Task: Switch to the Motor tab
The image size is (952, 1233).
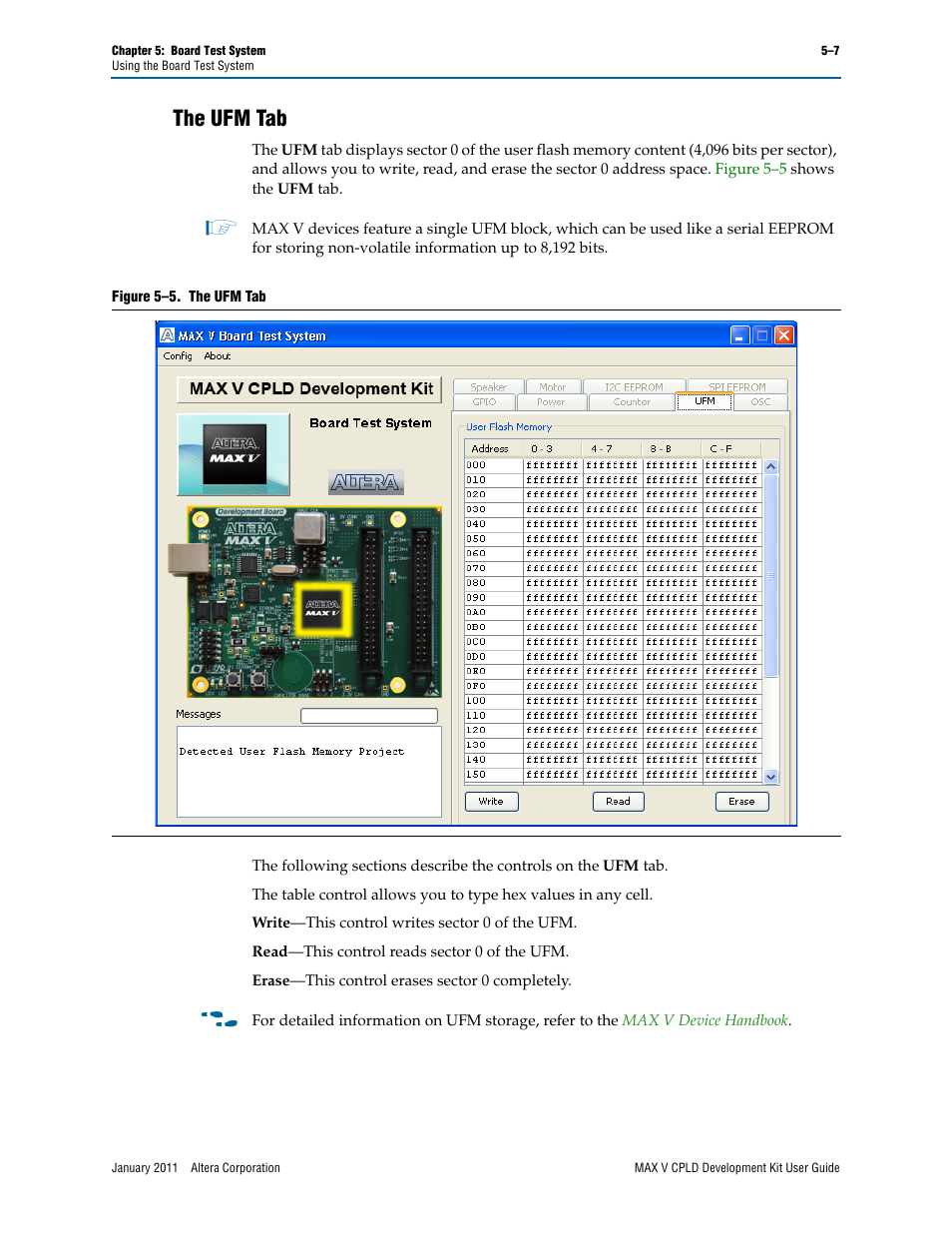Action: click(x=553, y=387)
